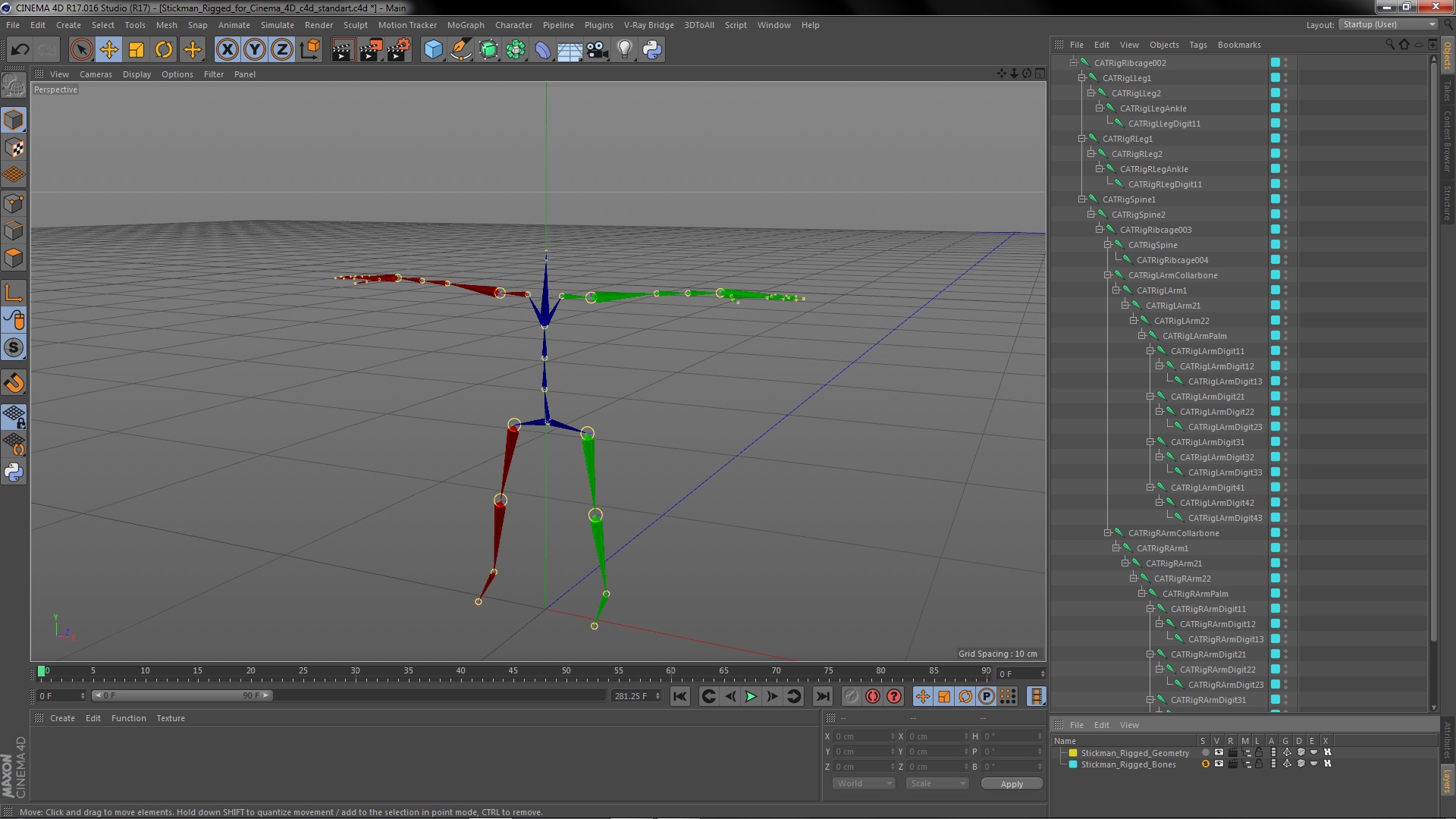Click the magnet Tweak icon in left sidebar
1456x819 pixels.
pyautogui.click(x=14, y=383)
